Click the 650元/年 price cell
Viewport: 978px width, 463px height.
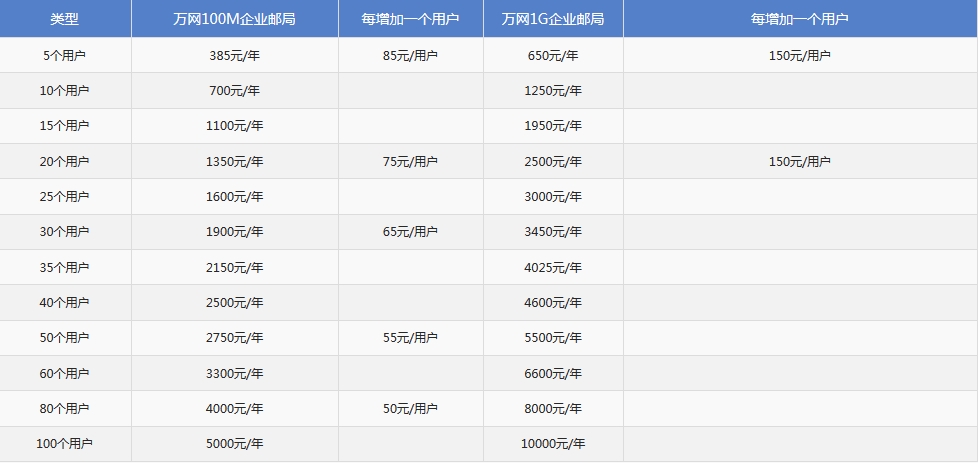553,56
